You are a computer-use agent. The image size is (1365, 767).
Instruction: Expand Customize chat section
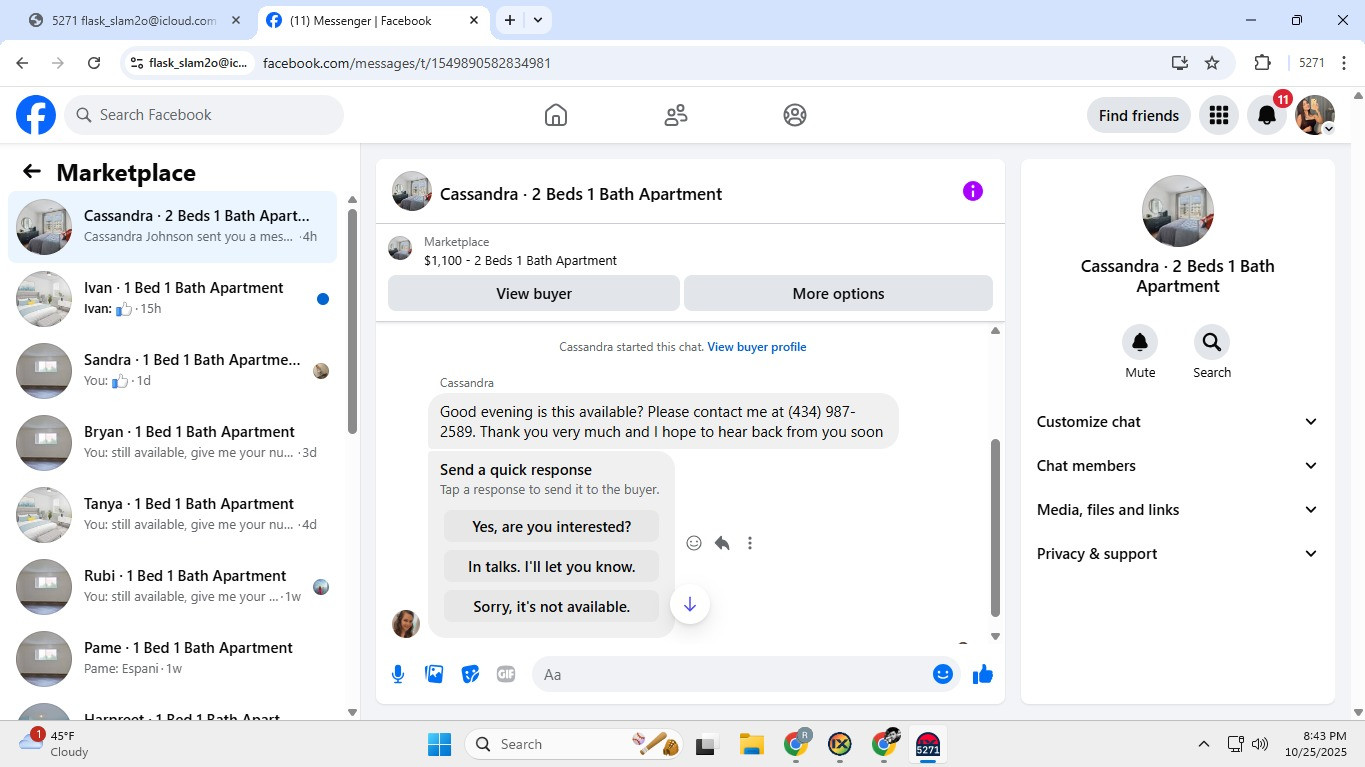click(1178, 422)
